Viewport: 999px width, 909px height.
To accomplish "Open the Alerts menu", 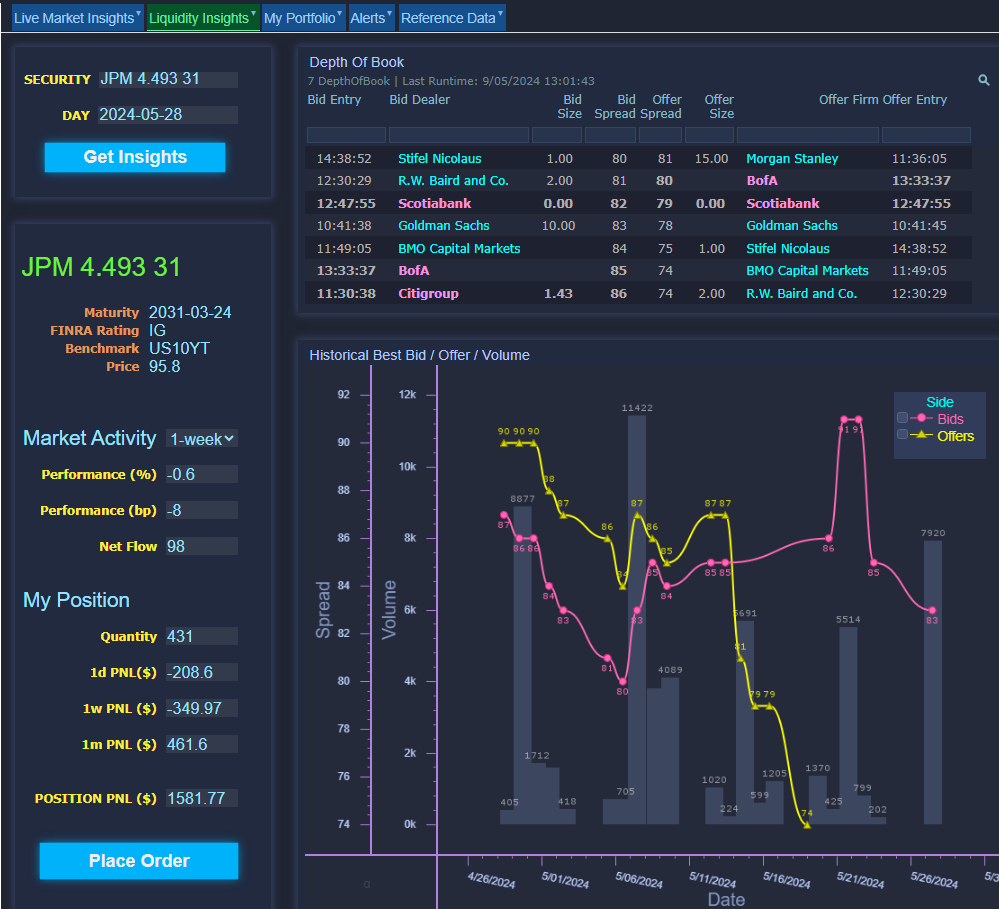I will (x=371, y=18).
